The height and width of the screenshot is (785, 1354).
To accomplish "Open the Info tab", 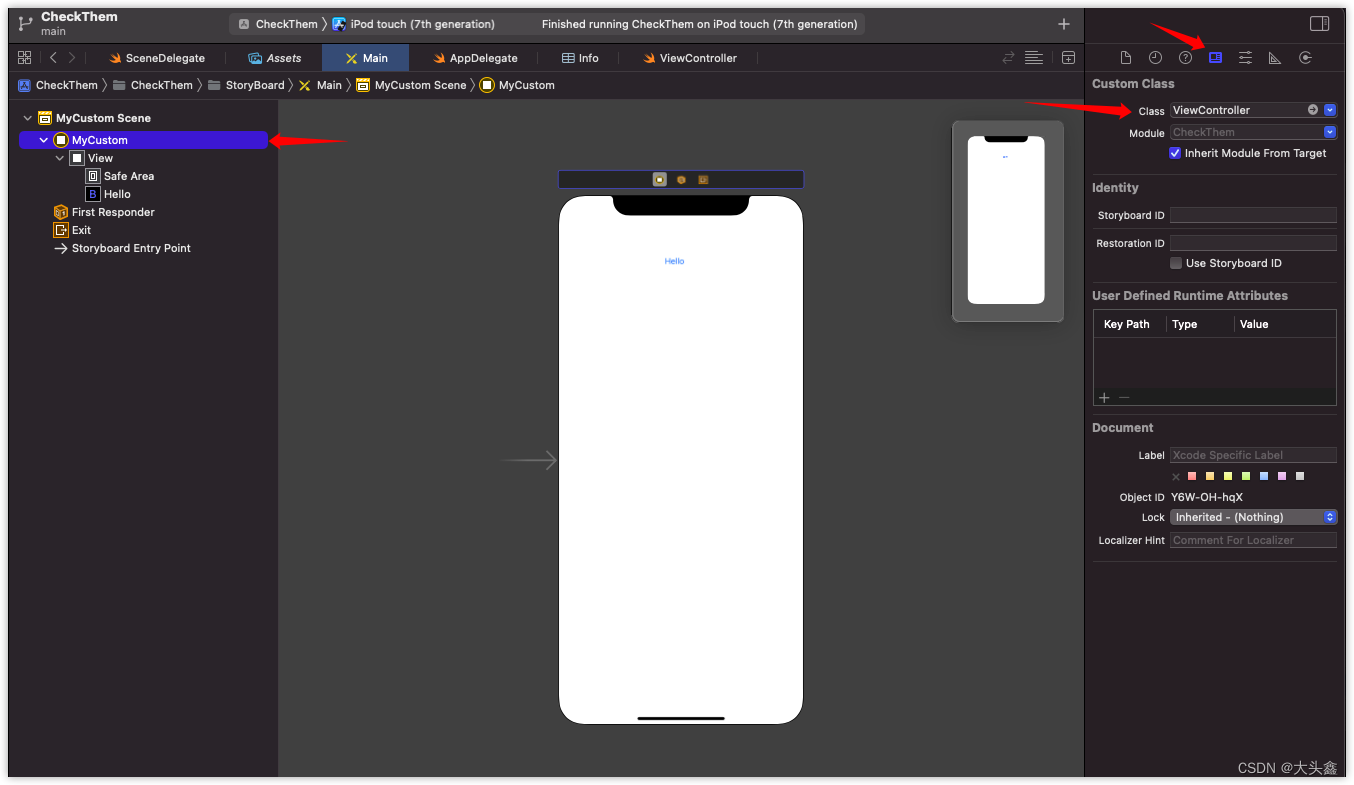I will 580,58.
